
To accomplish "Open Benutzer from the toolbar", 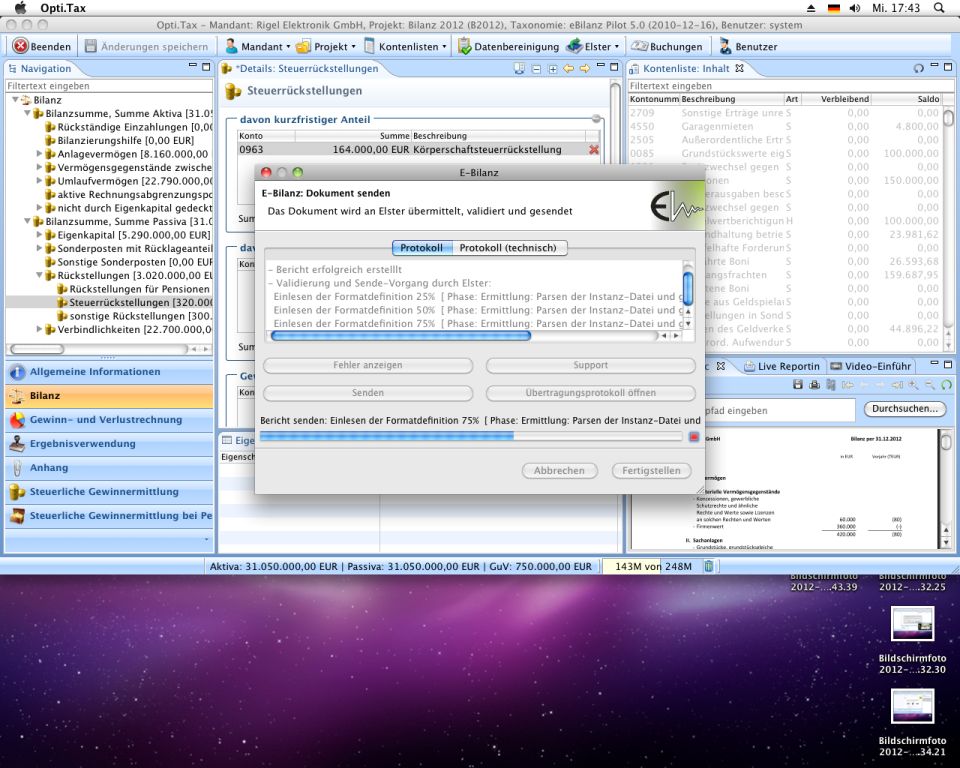I will point(748,47).
